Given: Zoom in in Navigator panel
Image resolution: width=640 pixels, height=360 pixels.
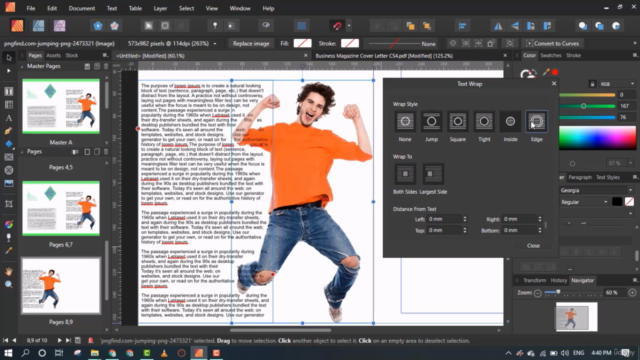Looking at the screenshot, I should click(x=632, y=293).
